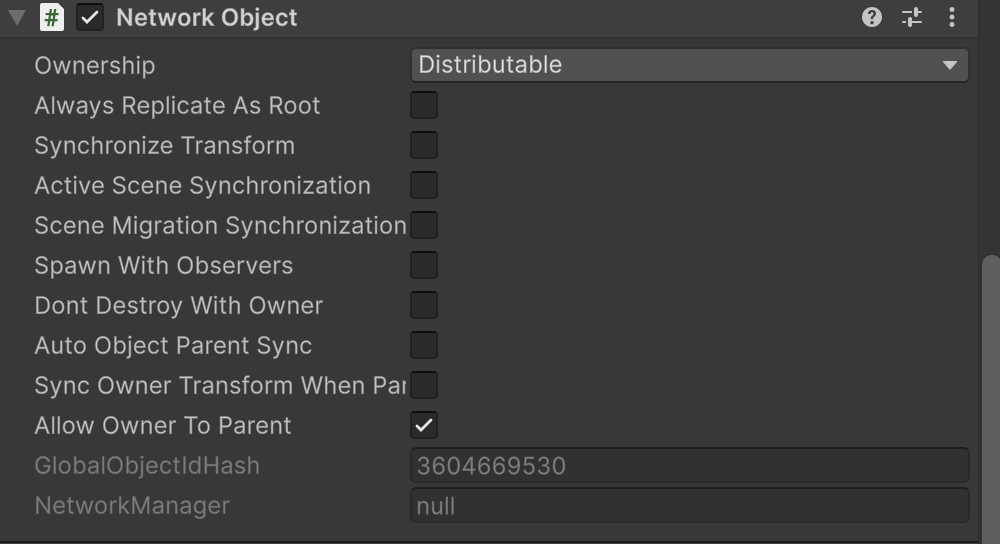Enable Scene Migration Synchronization checkbox
This screenshot has width=1000, height=544.
tap(424, 225)
